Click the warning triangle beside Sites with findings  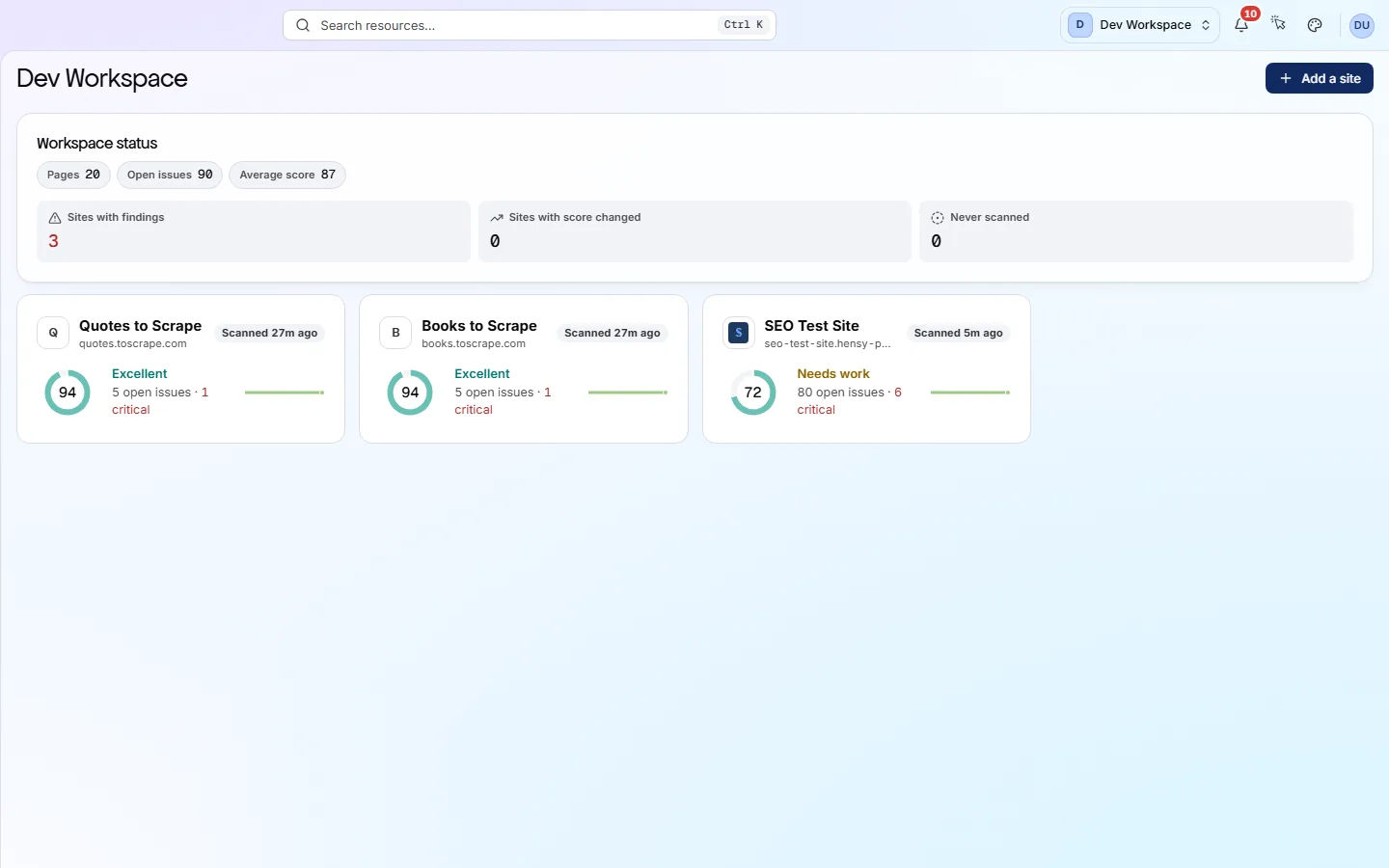(x=55, y=218)
